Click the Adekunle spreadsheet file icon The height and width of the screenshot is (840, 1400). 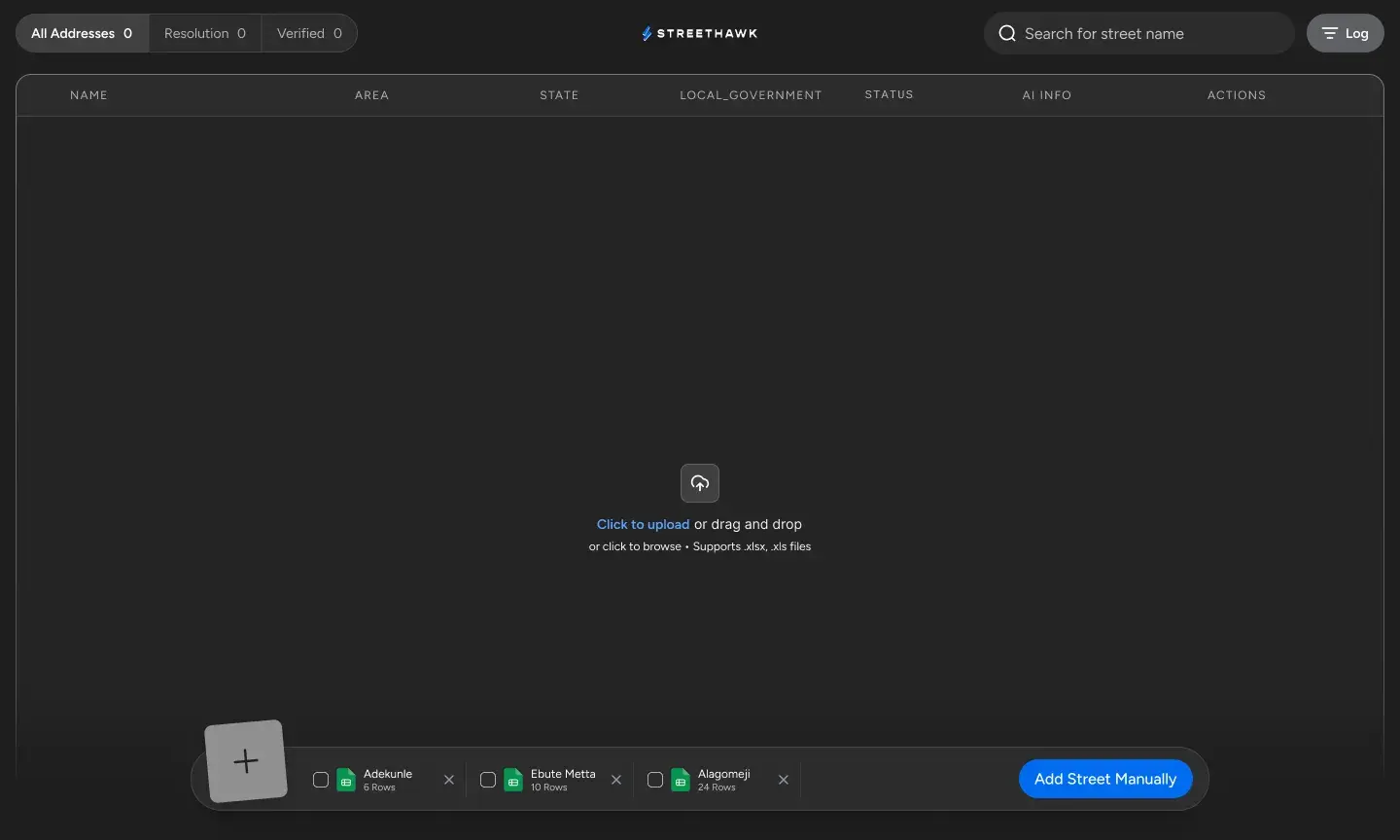tap(346, 780)
